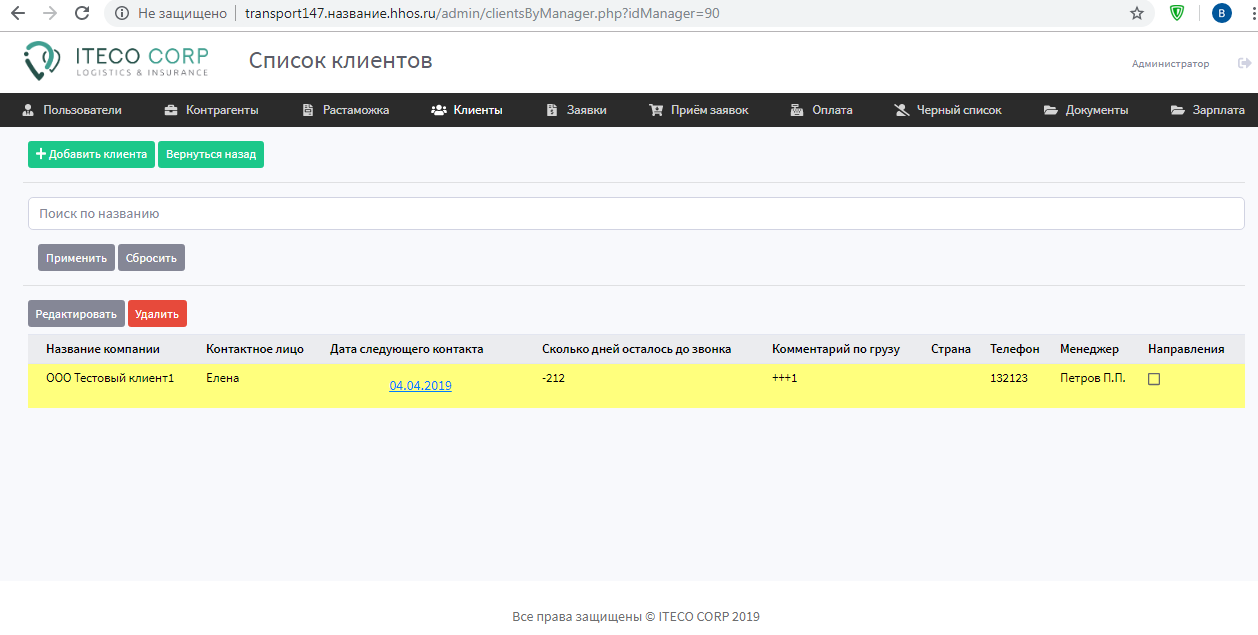
Task: Click the Оплата cash register icon
Action: [x=797, y=110]
